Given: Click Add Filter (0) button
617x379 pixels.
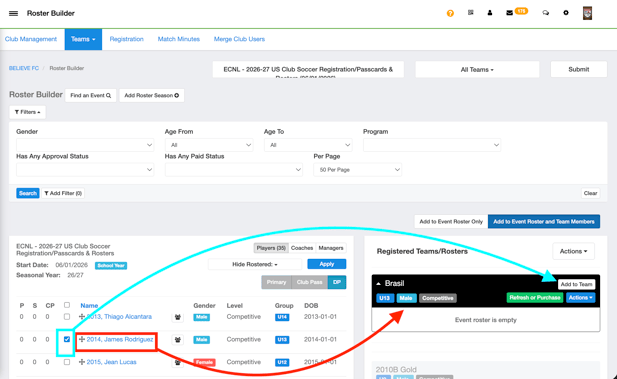Looking at the screenshot, I should (x=63, y=193).
